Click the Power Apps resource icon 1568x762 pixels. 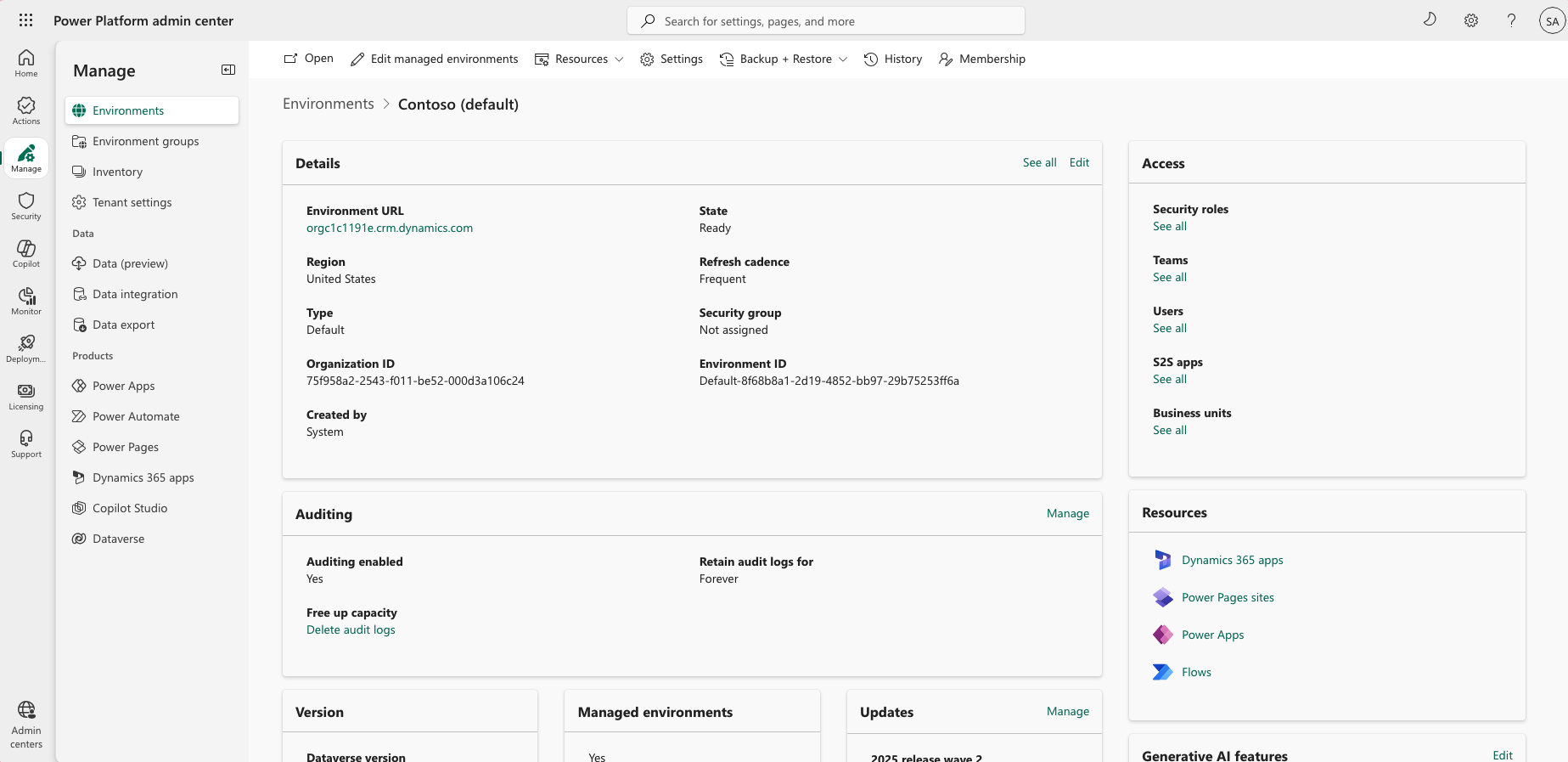[x=1163, y=635]
